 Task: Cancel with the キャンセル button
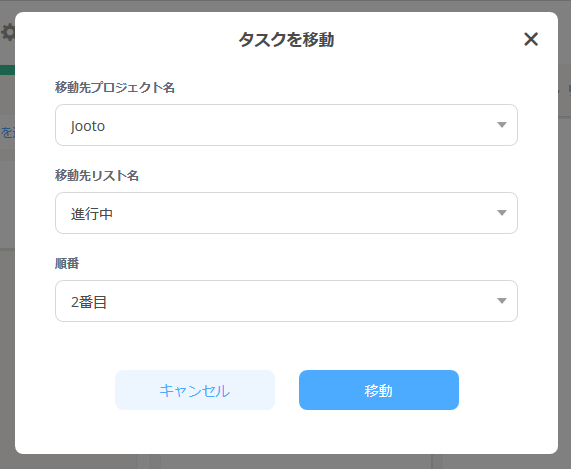[x=195, y=390]
